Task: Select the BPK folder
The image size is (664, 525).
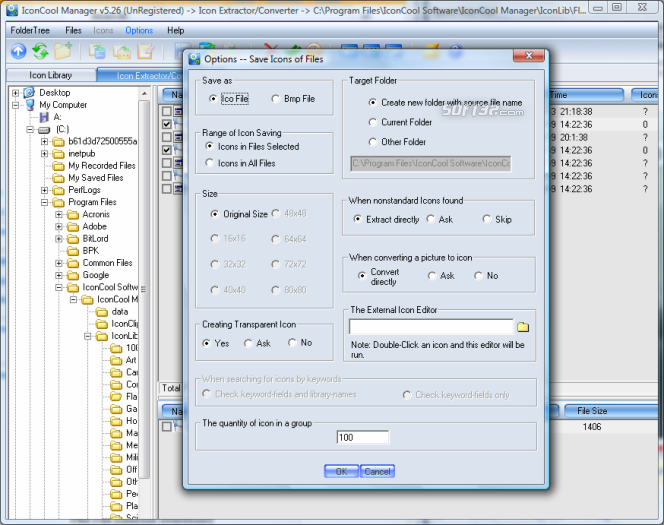Action: coord(91,251)
